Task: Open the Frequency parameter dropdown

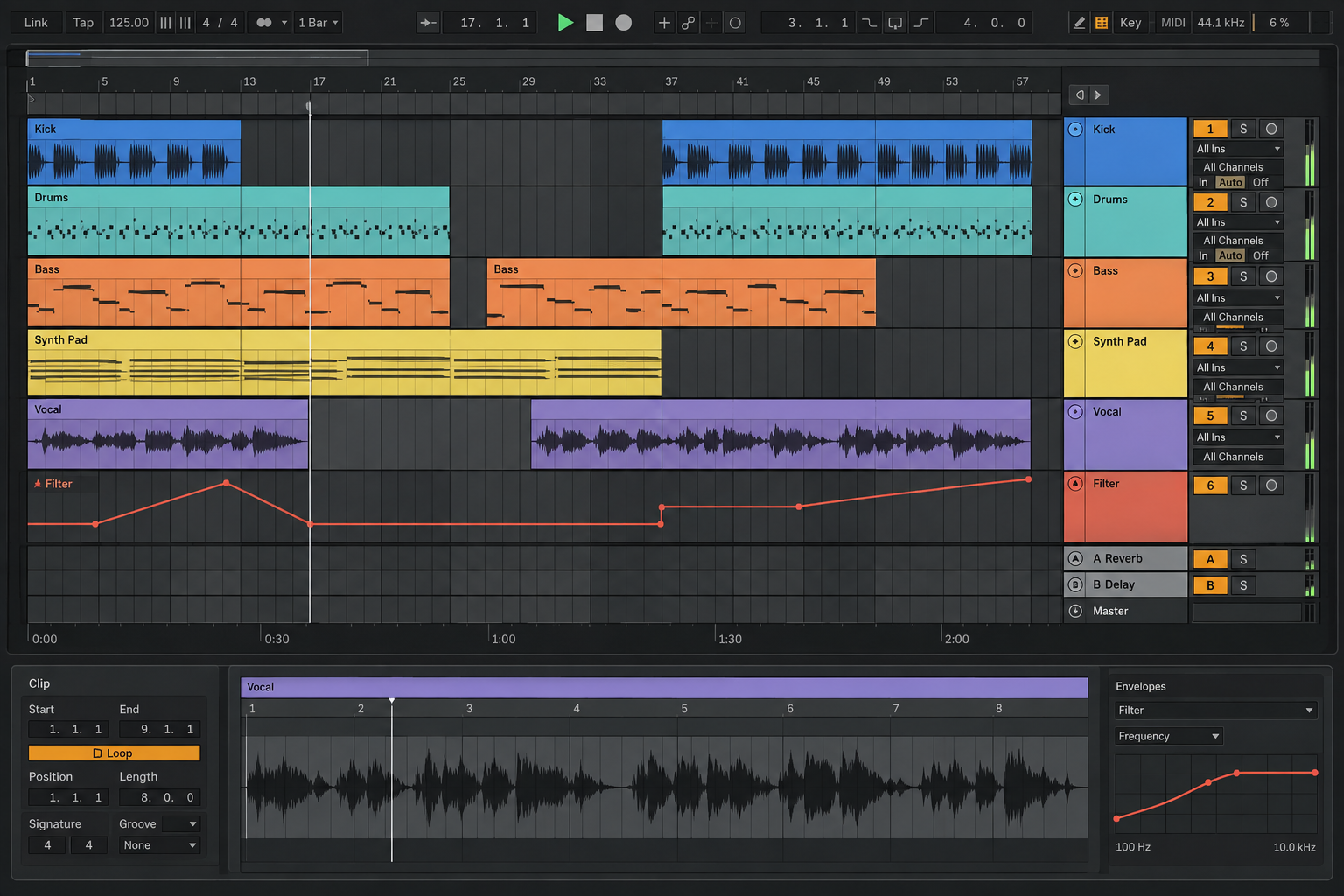Action: tap(1168, 736)
